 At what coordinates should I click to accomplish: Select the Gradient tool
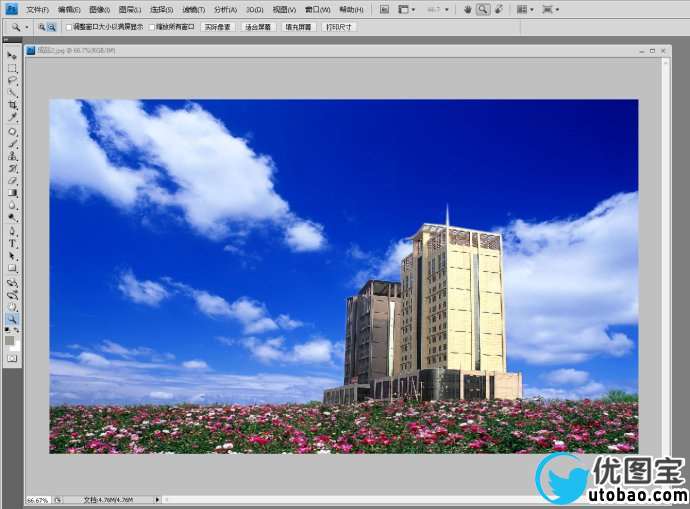click(x=12, y=193)
